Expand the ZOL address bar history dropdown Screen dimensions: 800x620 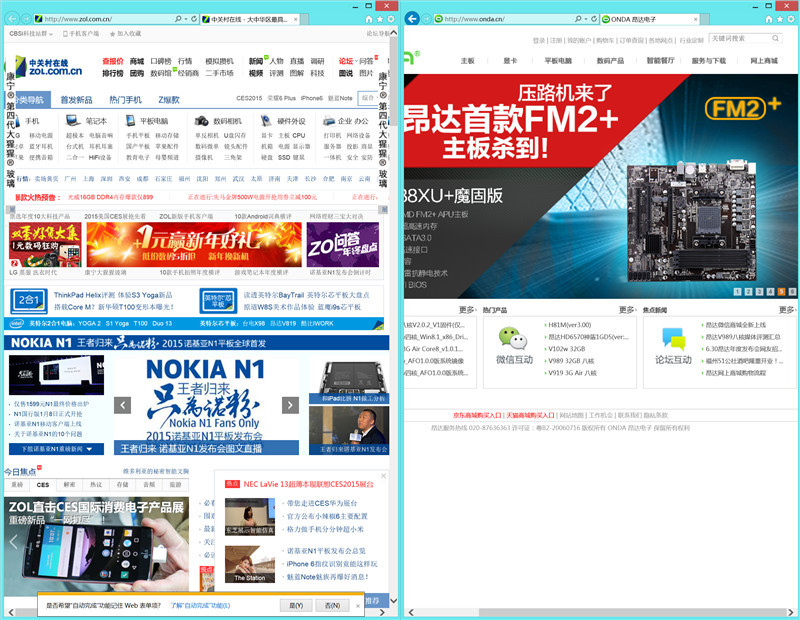point(186,18)
